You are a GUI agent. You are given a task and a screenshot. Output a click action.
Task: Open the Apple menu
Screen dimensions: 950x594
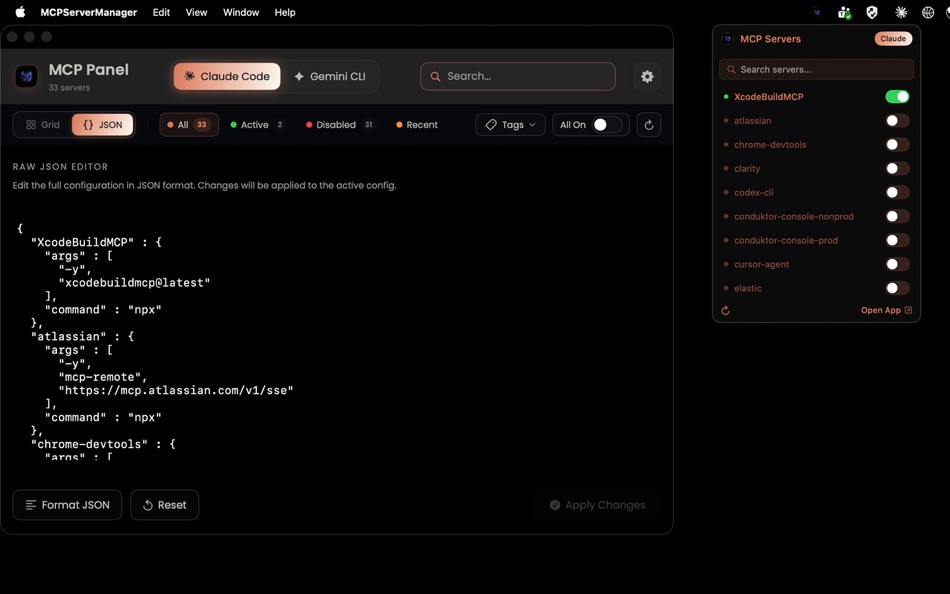20,12
